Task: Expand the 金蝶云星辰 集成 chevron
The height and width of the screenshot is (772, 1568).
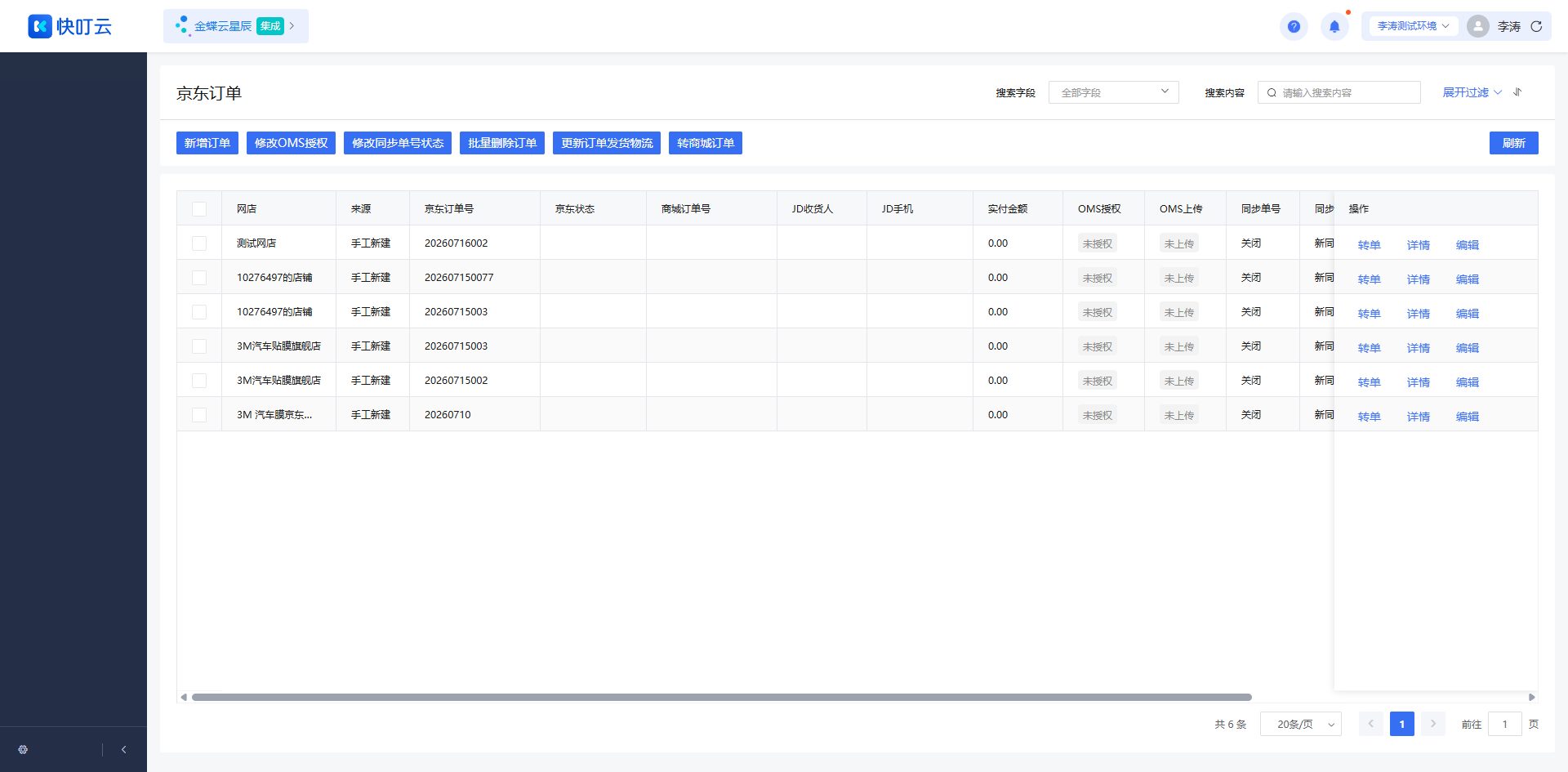Action: 292,26
